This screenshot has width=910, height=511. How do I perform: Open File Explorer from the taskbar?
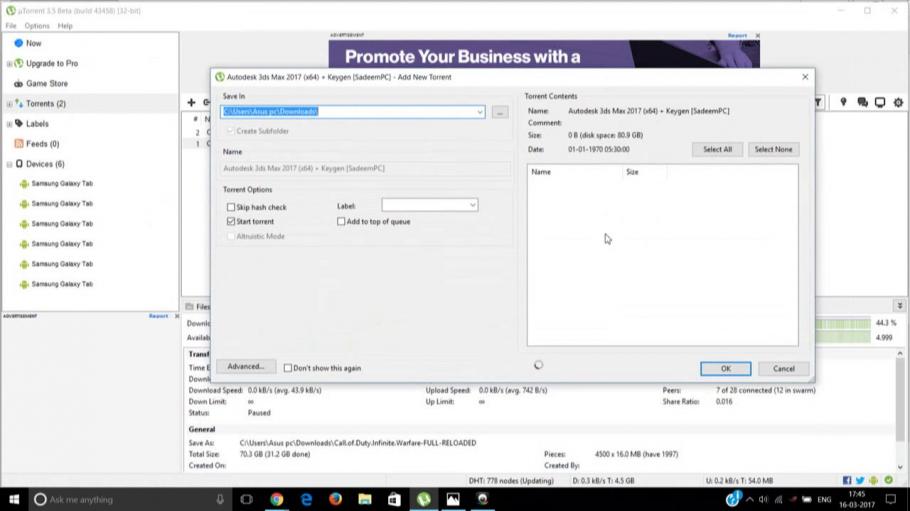click(364, 499)
